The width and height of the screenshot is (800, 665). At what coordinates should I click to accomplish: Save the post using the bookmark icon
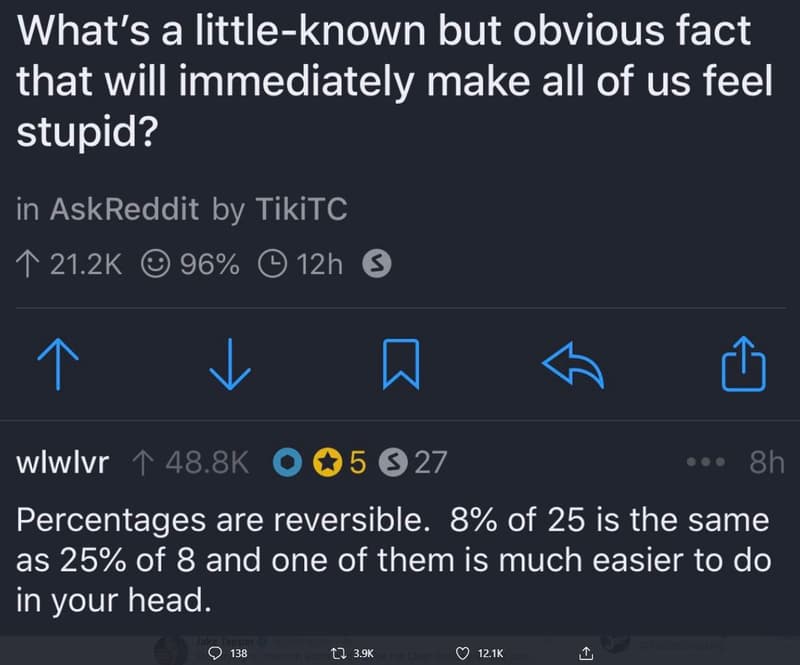coord(400,365)
